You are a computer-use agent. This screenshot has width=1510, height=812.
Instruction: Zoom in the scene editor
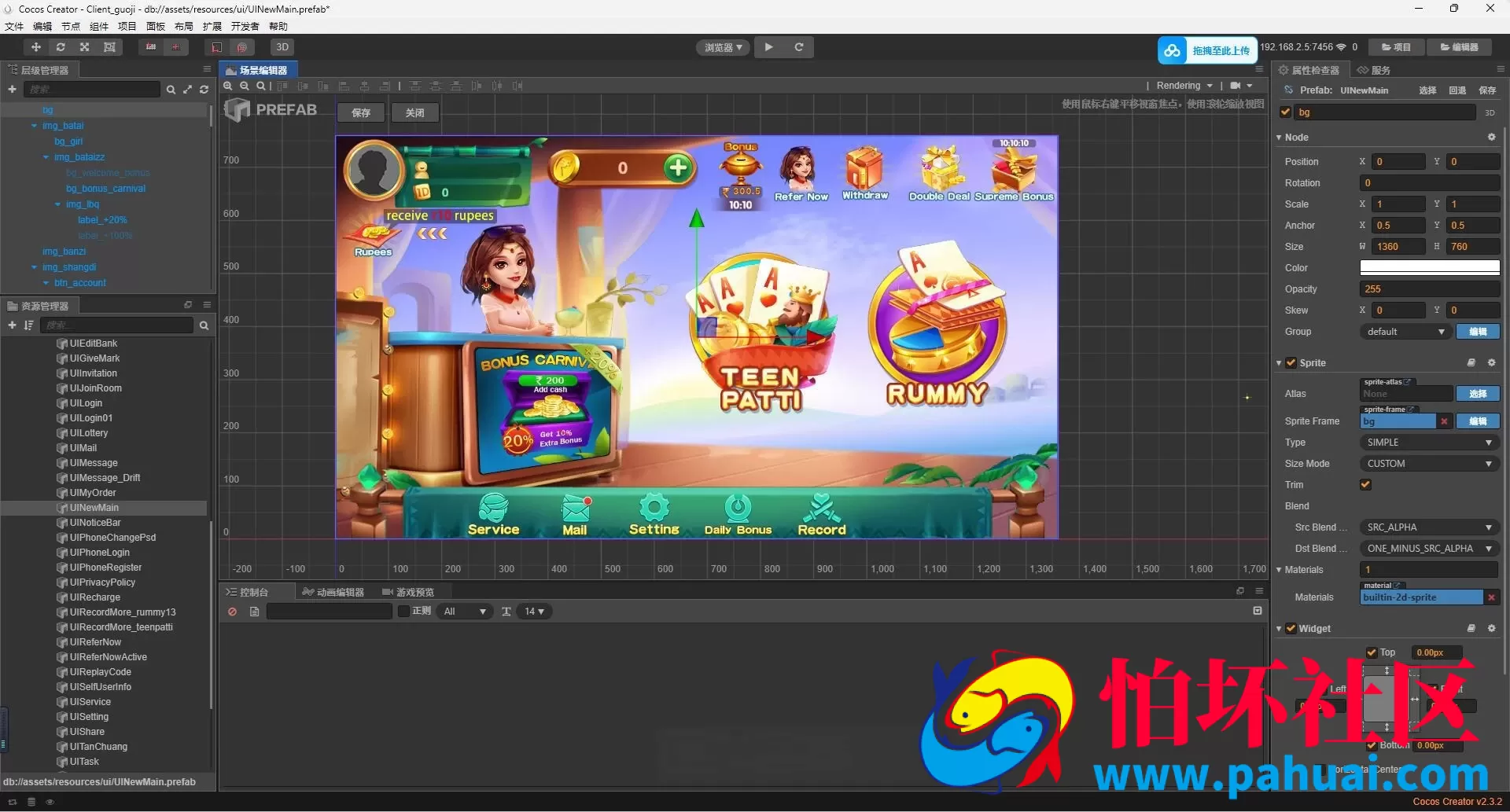228,86
